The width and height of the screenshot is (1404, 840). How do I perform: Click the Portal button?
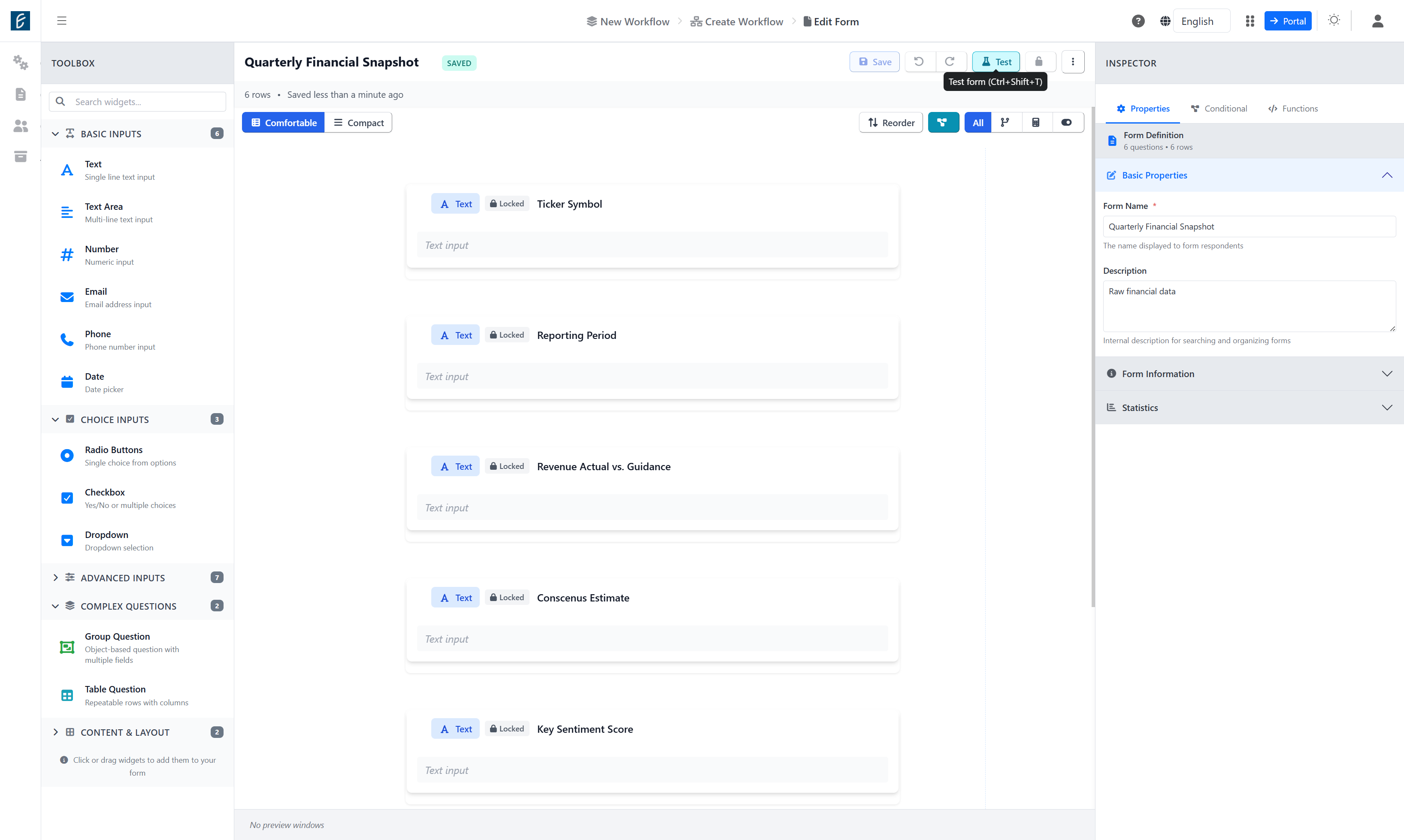1287,21
